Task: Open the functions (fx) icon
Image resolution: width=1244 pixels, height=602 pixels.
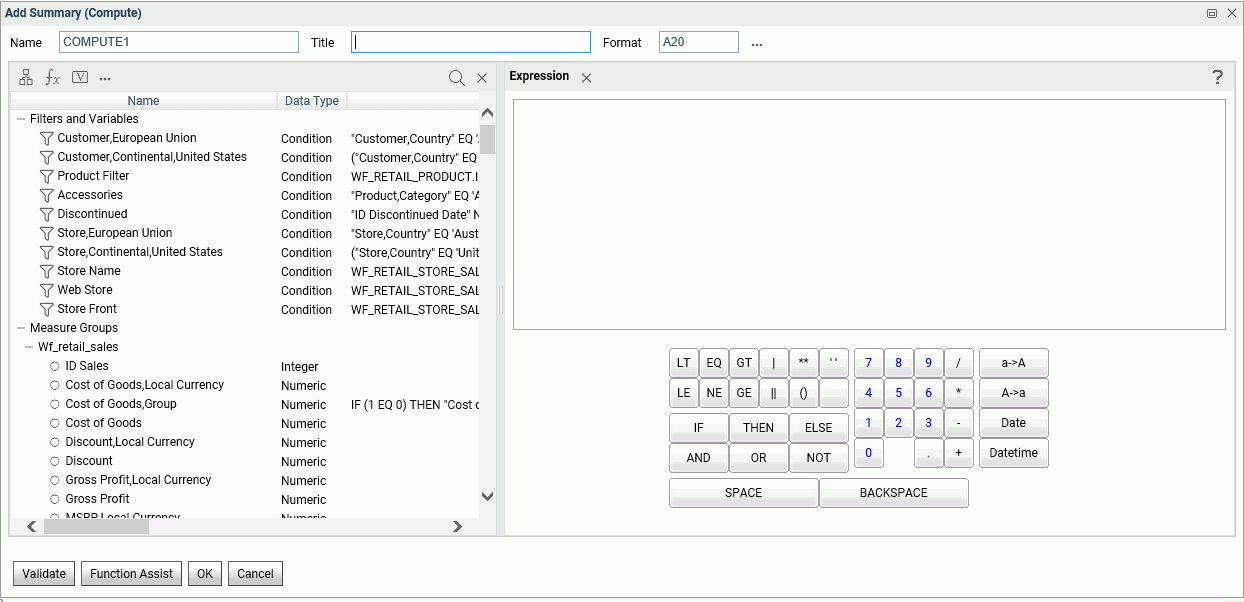Action: pyautogui.click(x=53, y=77)
